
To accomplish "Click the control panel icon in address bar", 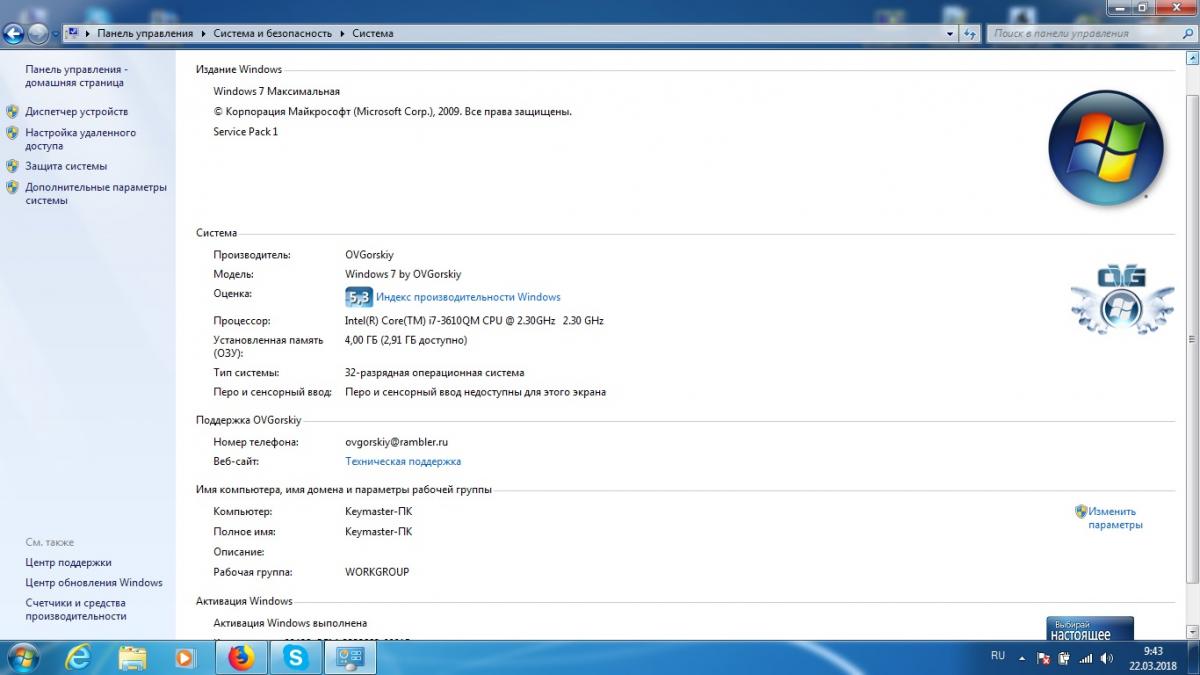I will click(74, 33).
